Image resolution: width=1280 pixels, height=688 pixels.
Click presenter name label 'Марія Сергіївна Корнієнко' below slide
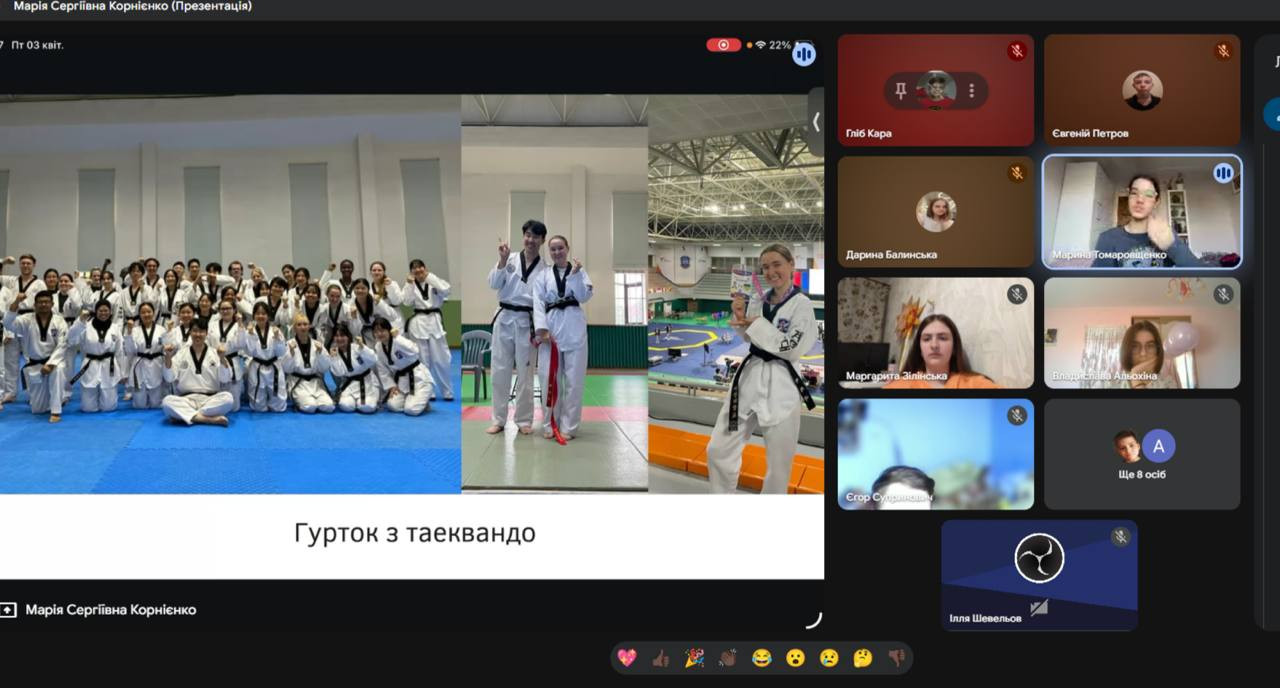[x=111, y=609]
